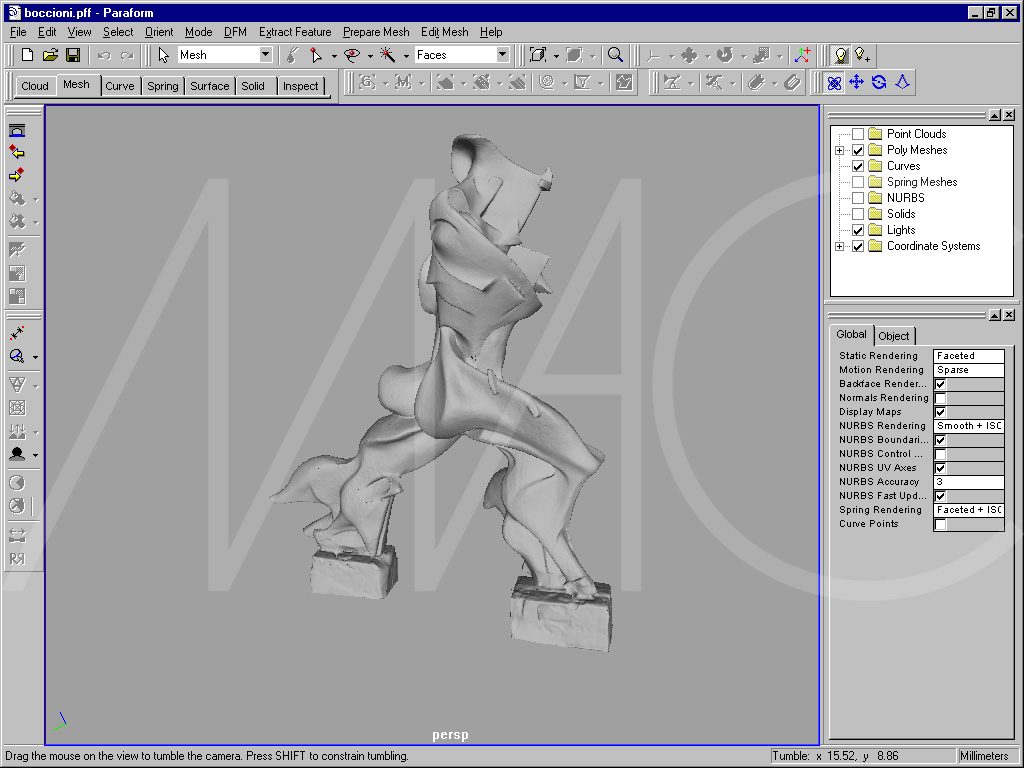The height and width of the screenshot is (768, 1024).
Task: Click the Redo arrow icon
Action: (x=127, y=56)
